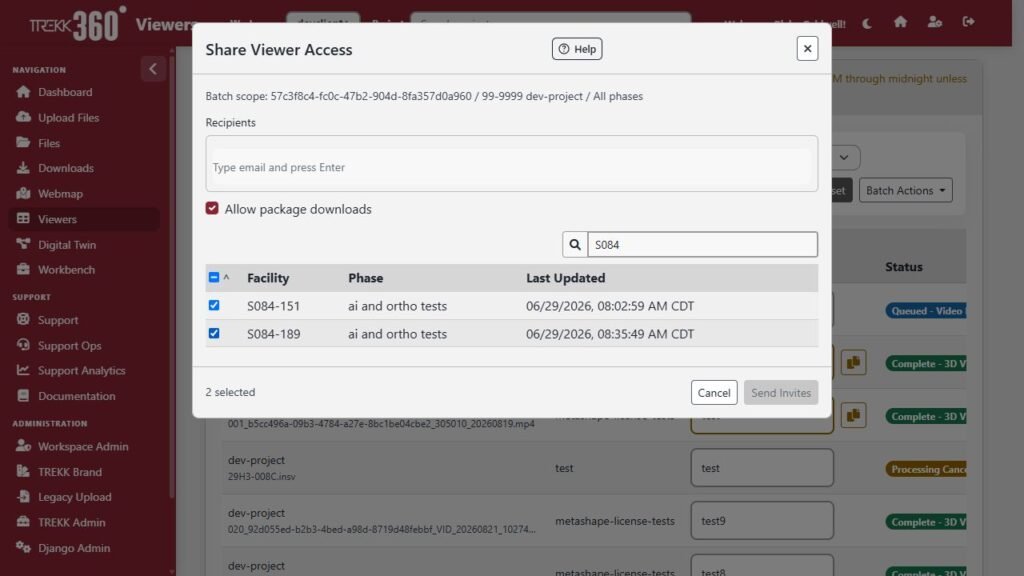Uncheck Allow package downloads

pyautogui.click(x=212, y=208)
